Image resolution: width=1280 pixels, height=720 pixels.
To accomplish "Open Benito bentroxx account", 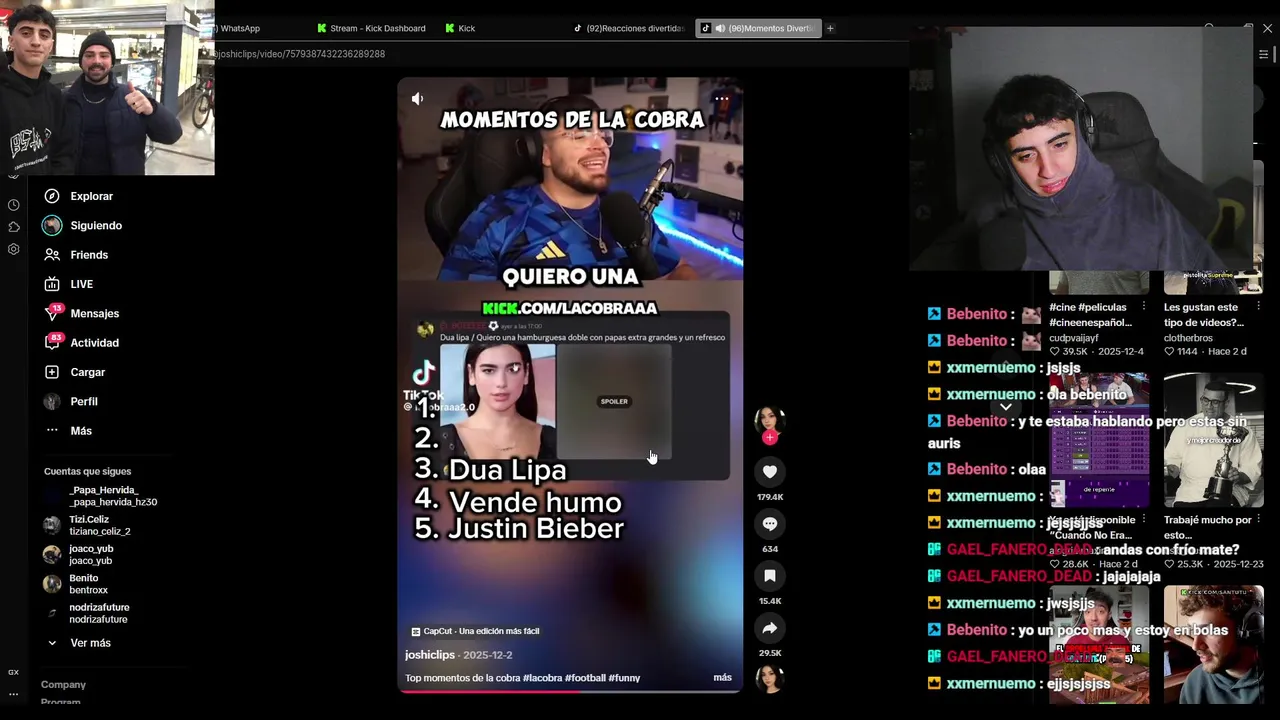I will (76, 583).
